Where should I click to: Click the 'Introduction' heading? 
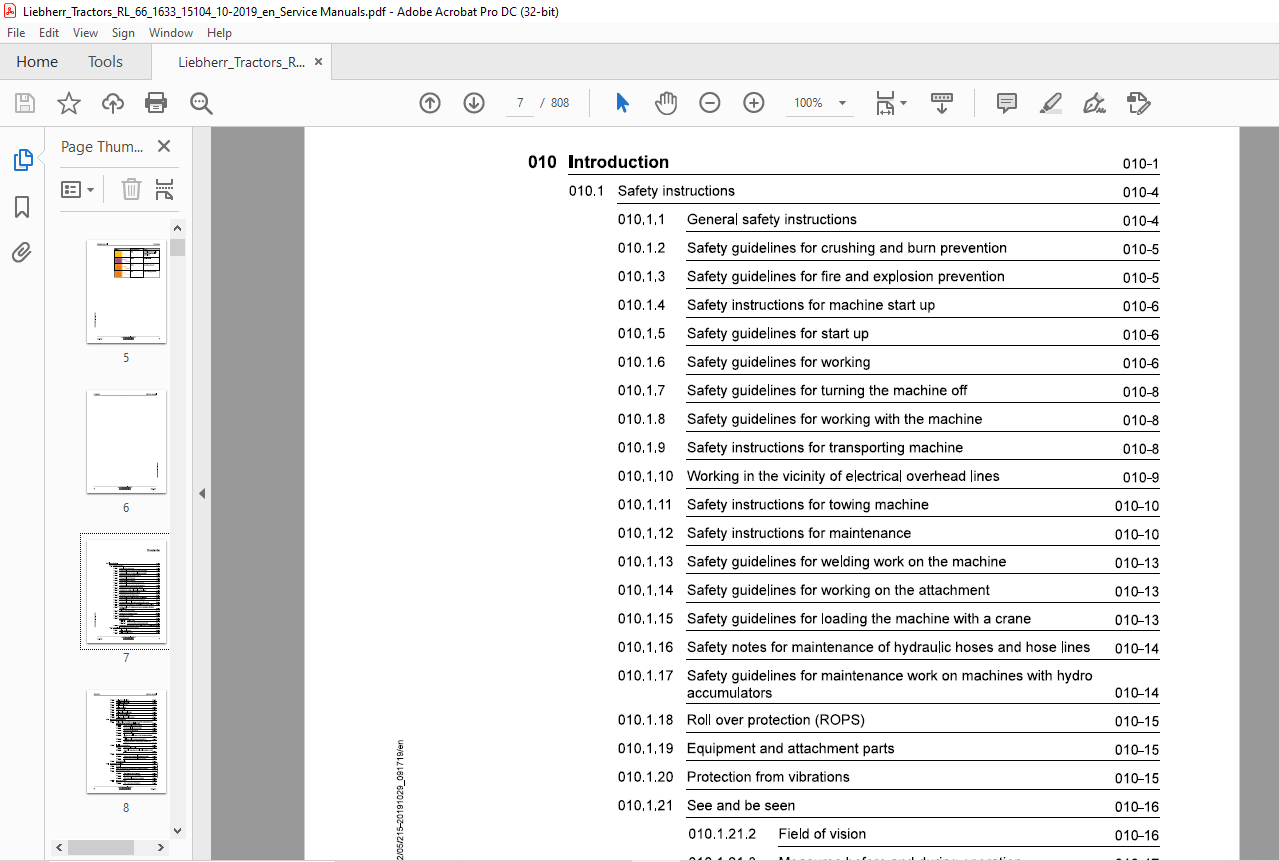pos(619,162)
